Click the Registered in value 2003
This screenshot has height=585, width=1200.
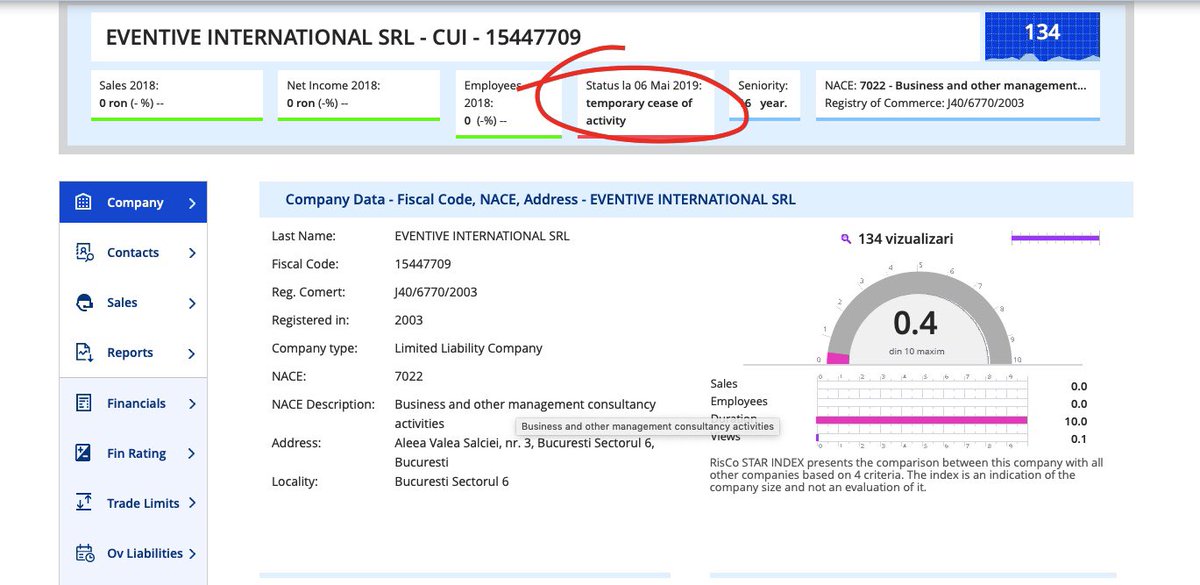coord(409,320)
